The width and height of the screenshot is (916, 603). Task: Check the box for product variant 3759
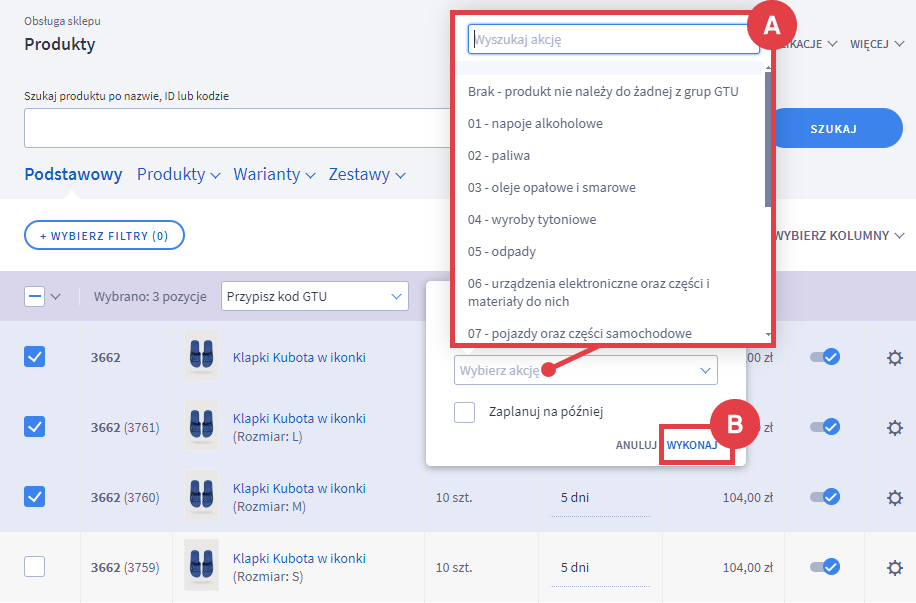(x=35, y=567)
